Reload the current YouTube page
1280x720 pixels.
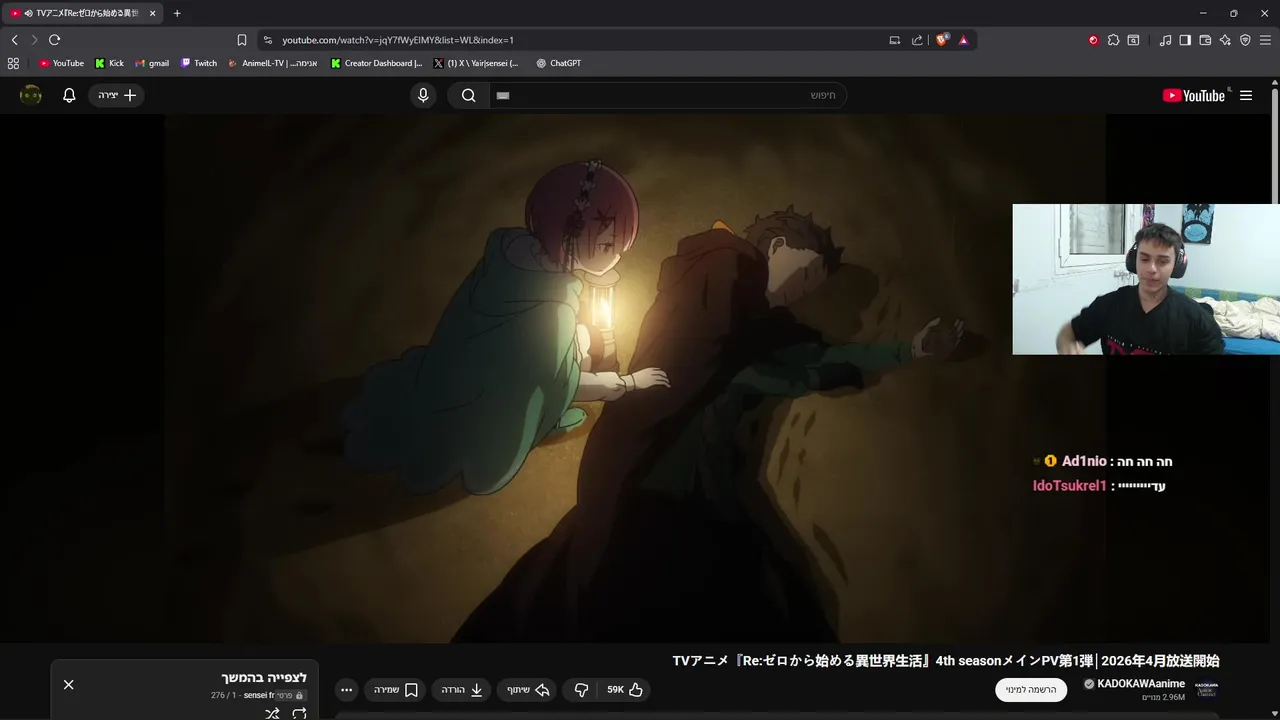pyautogui.click(x=54, y=40)
